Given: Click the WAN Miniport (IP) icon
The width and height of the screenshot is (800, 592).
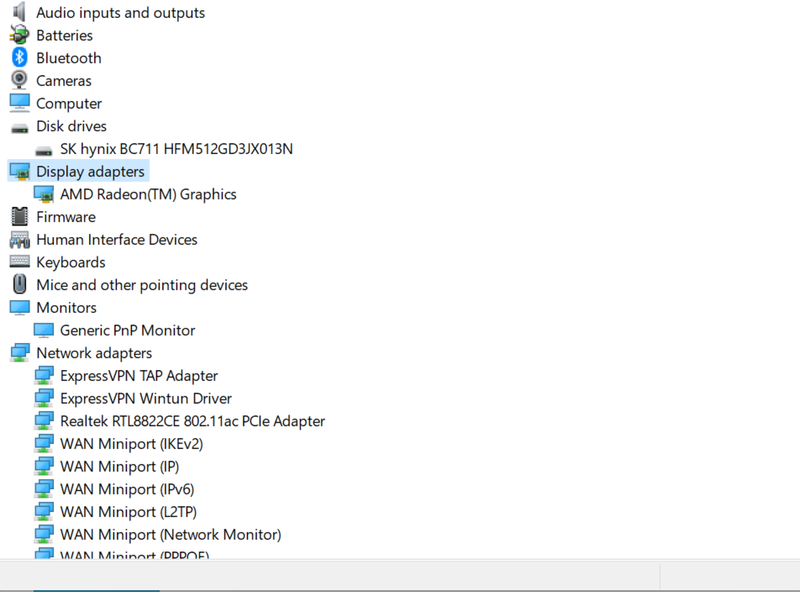Looking at the screenshot, I should [43, 466].
